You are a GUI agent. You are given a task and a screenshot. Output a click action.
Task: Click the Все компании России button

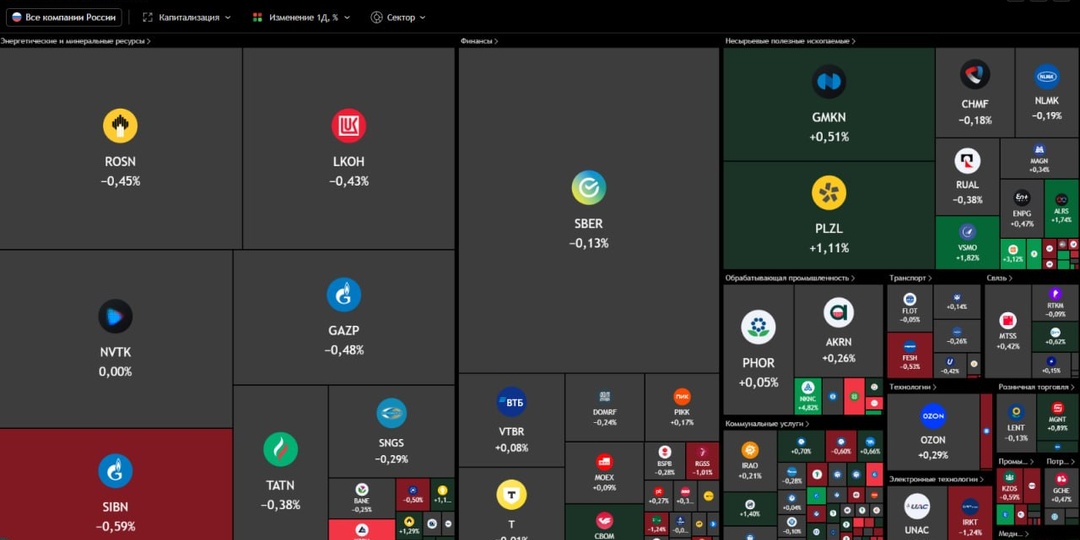[64, 17]
